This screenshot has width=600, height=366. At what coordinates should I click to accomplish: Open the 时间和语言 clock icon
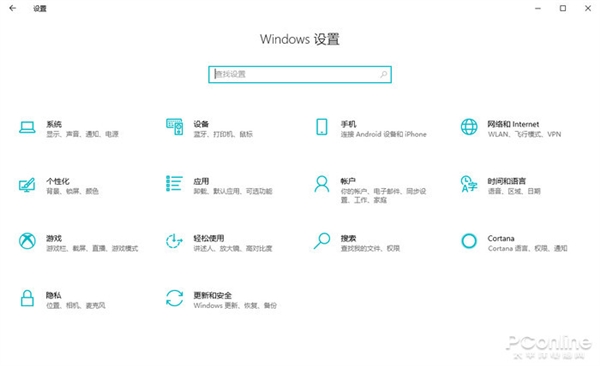pos(469,184)
